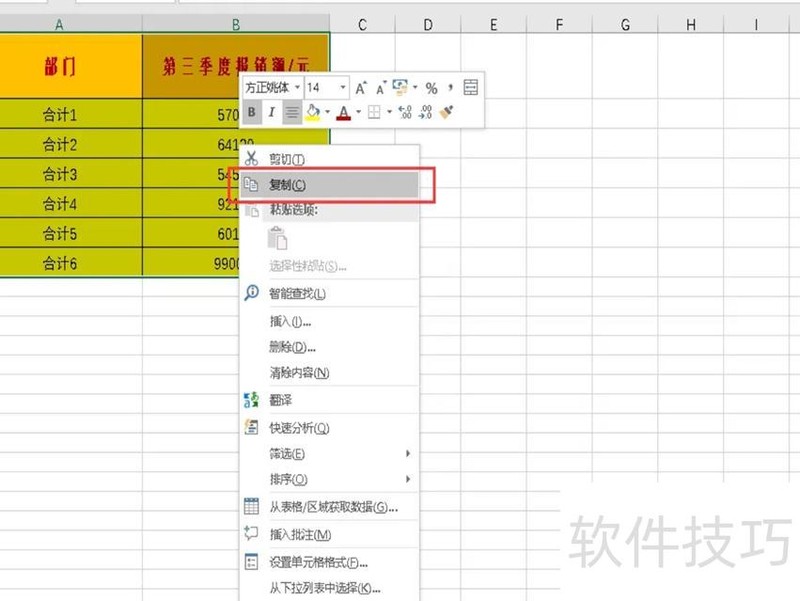Click the copy pages icon

251,184
